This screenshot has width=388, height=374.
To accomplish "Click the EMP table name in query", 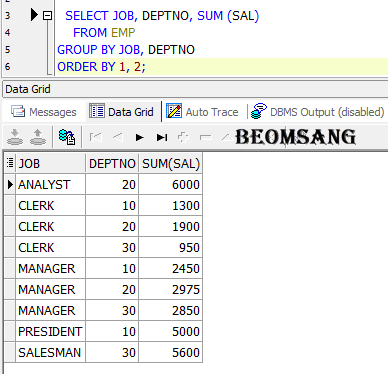I will click(x=123, y=33).
